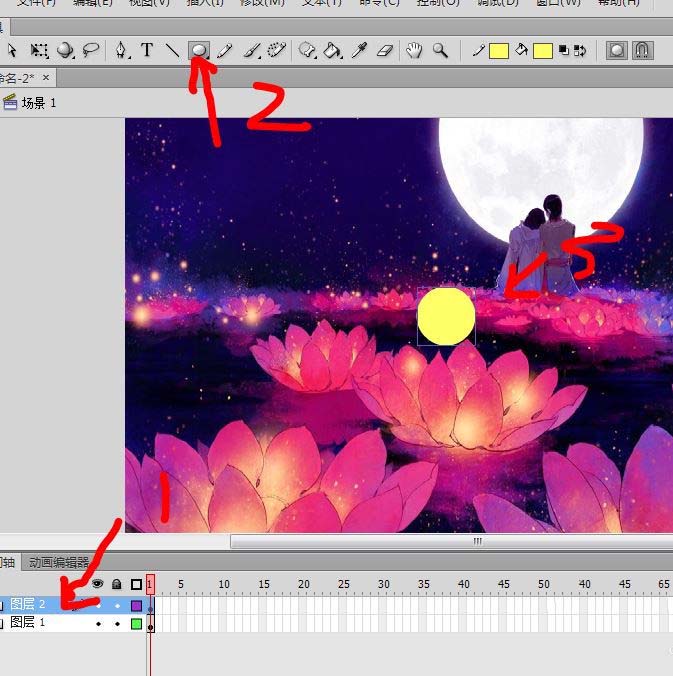Viewport: 673px width, 676px height.
Task: Open the 修改(M) menu
Action: pos(262,3)
